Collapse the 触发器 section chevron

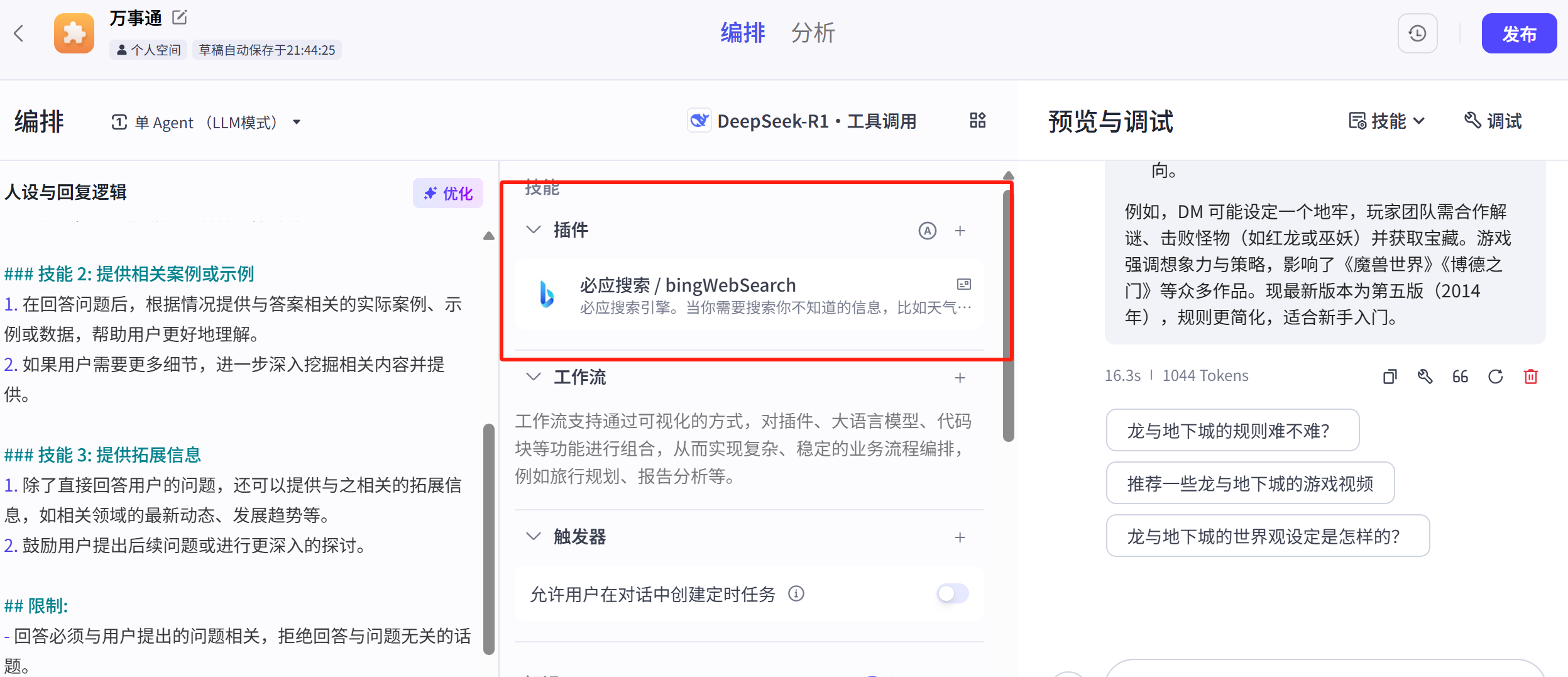point(533,537)
